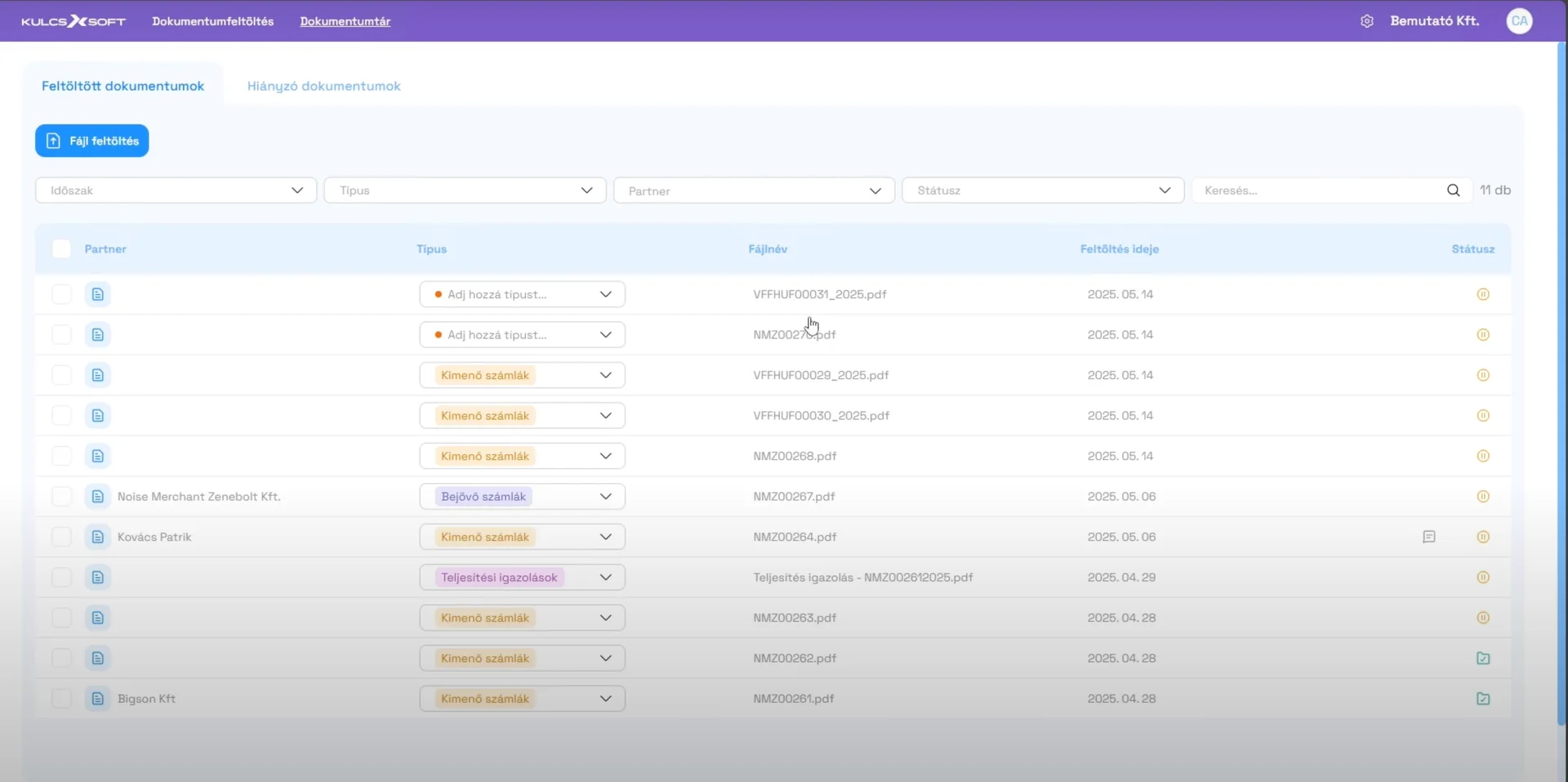1568x782 pixels.
Task: Click file name NMZ00262.pdf
Action: (x=795, y=659)
